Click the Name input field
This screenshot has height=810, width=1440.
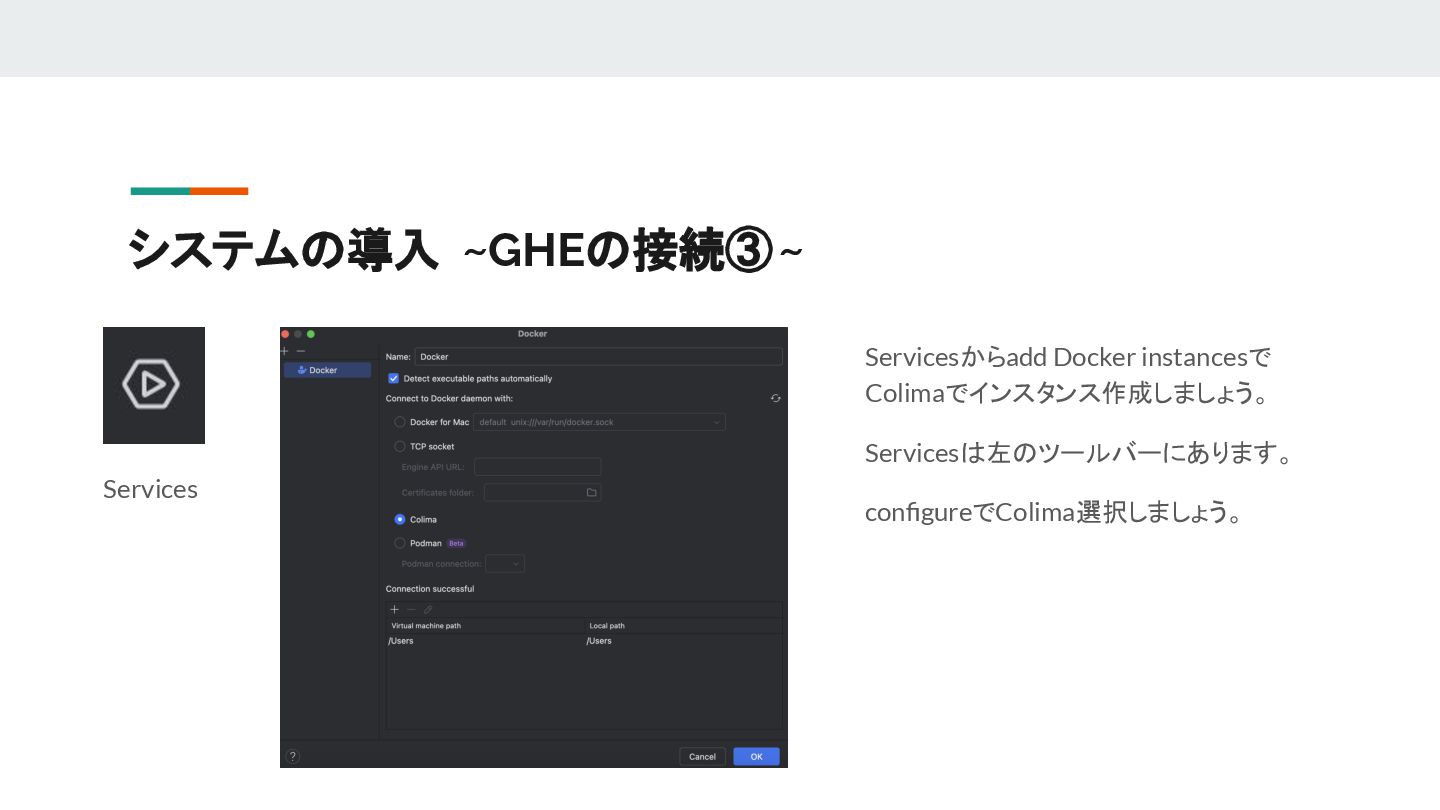pos(598,356)
